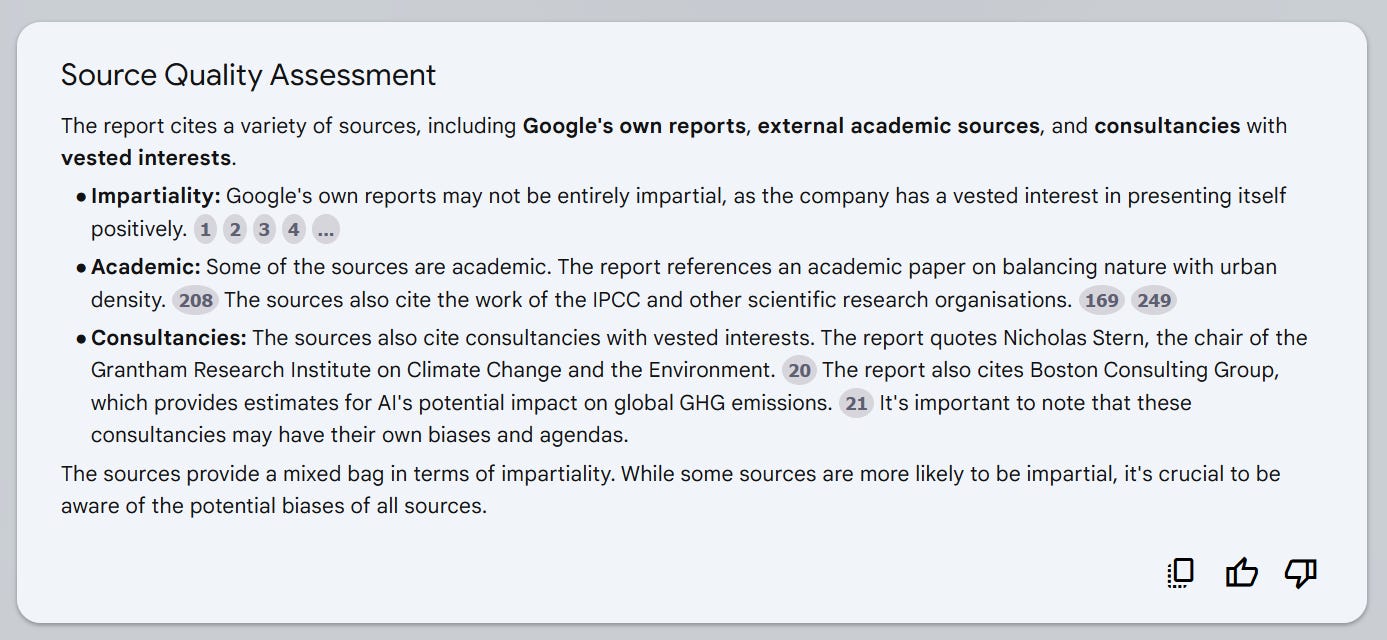
Task: Open citation 169 for IPCC work
Action: 1102,300
